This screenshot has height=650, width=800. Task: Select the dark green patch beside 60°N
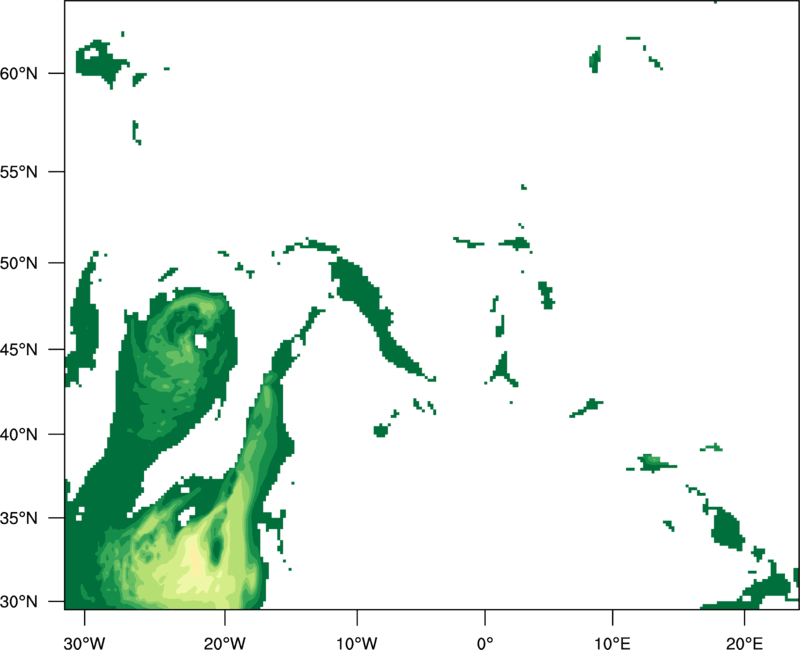point(100,62)
